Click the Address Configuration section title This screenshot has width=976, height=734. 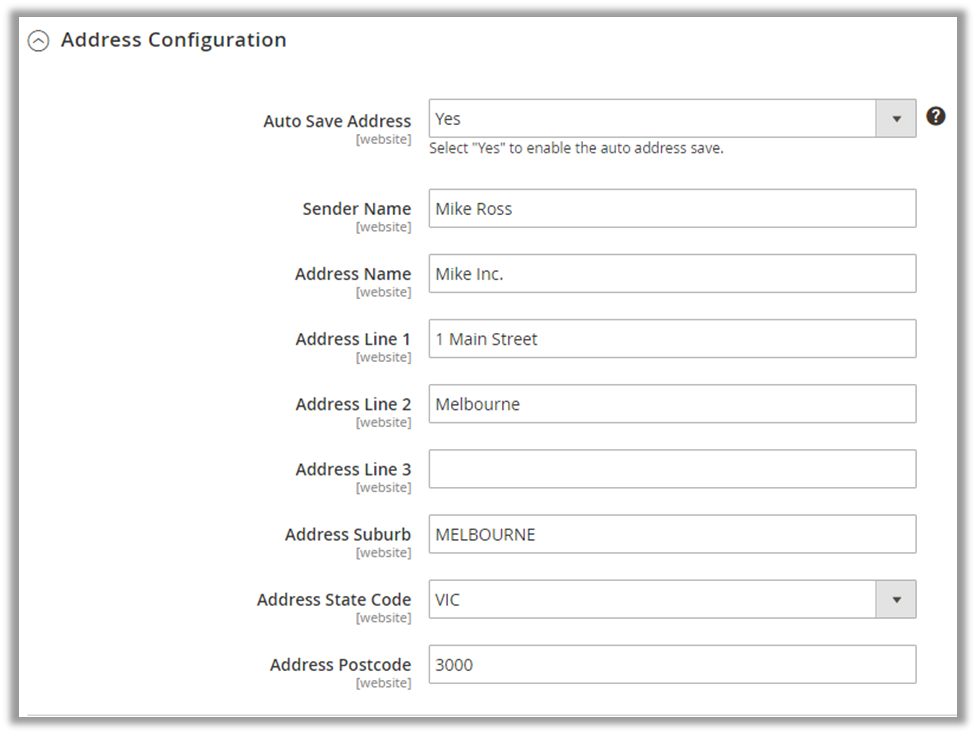tap(173, 40)
